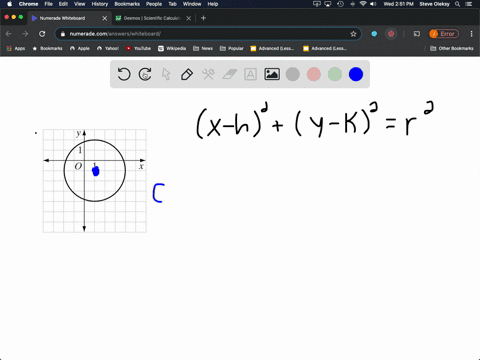Select the text box tool

[x=250, y=74]
